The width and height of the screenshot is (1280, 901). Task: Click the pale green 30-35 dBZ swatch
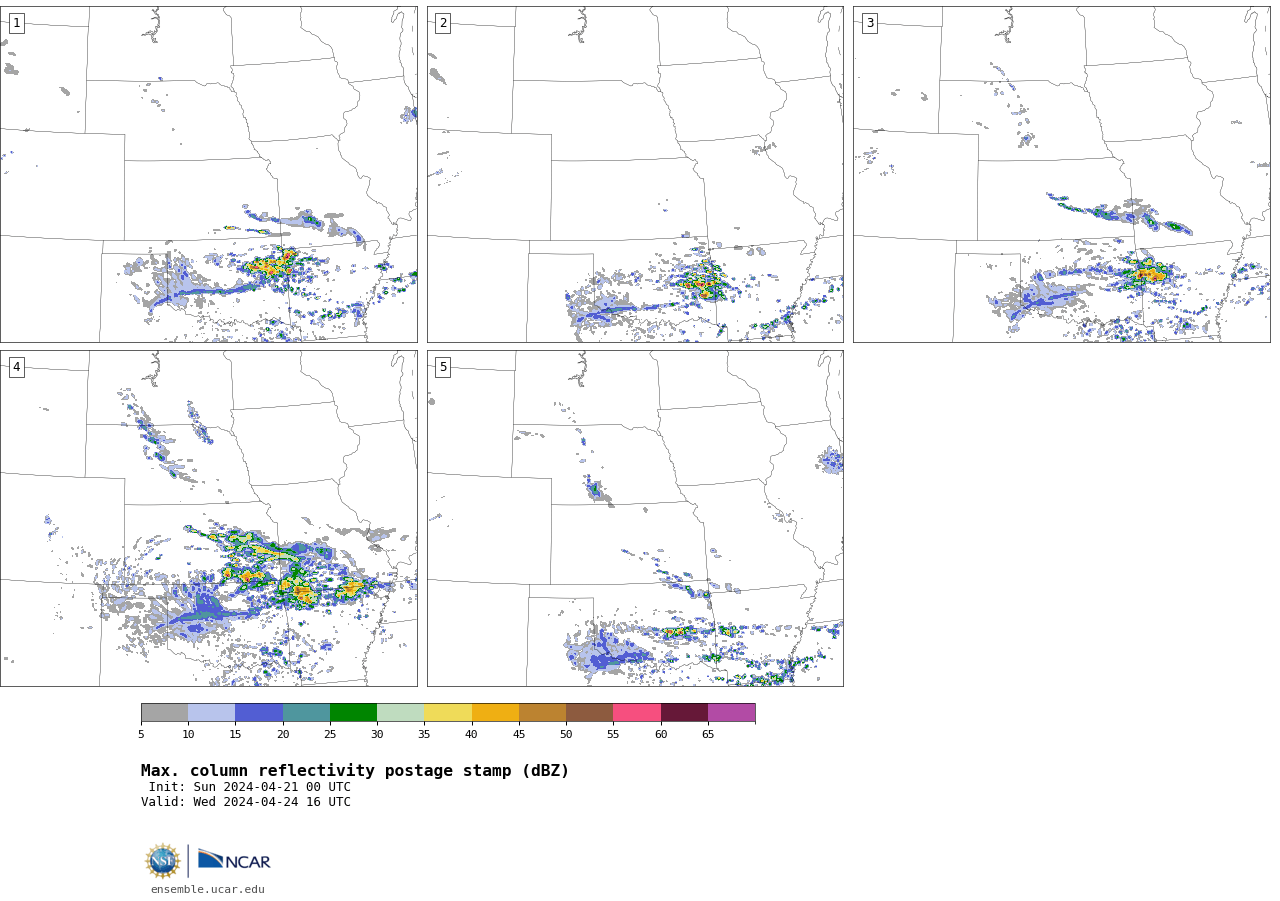(400, 712)
